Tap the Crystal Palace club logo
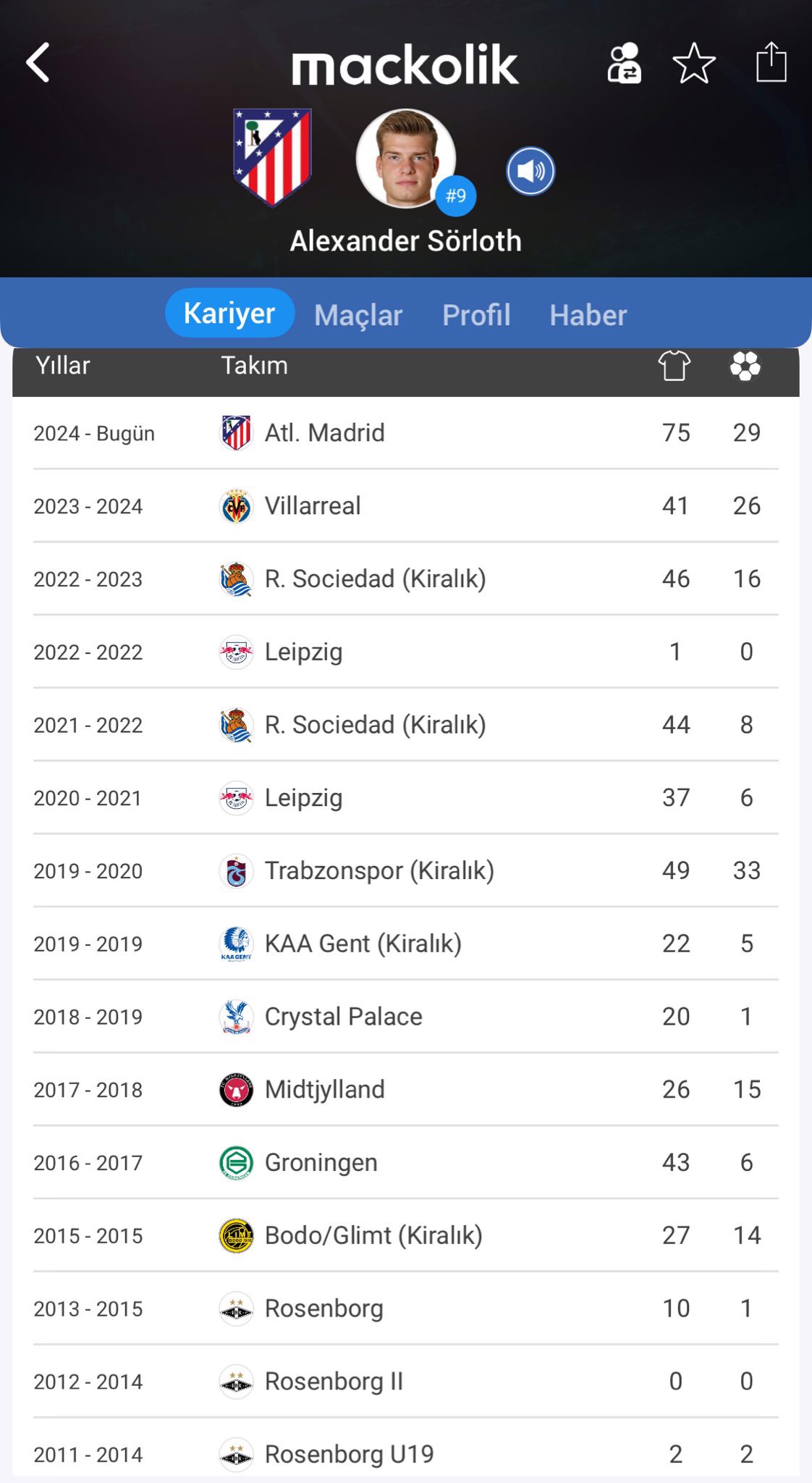812x1483 pixels. [x=236, y=1017]
